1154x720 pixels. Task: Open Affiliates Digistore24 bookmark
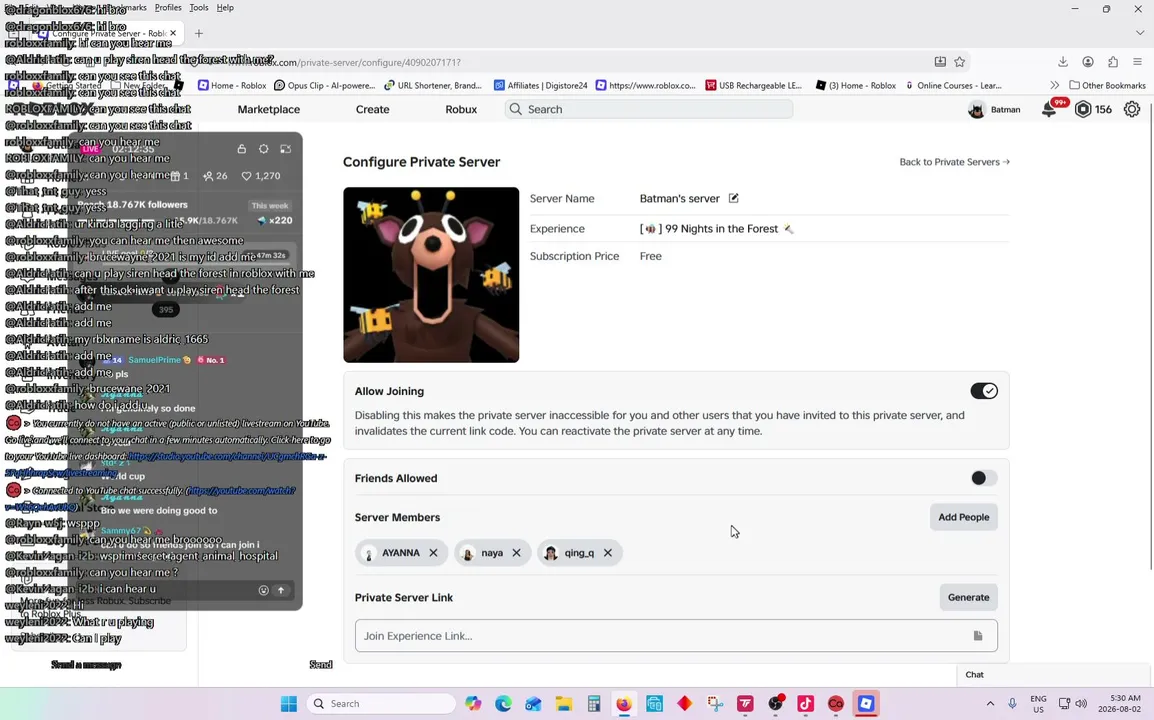click(541, 85)
